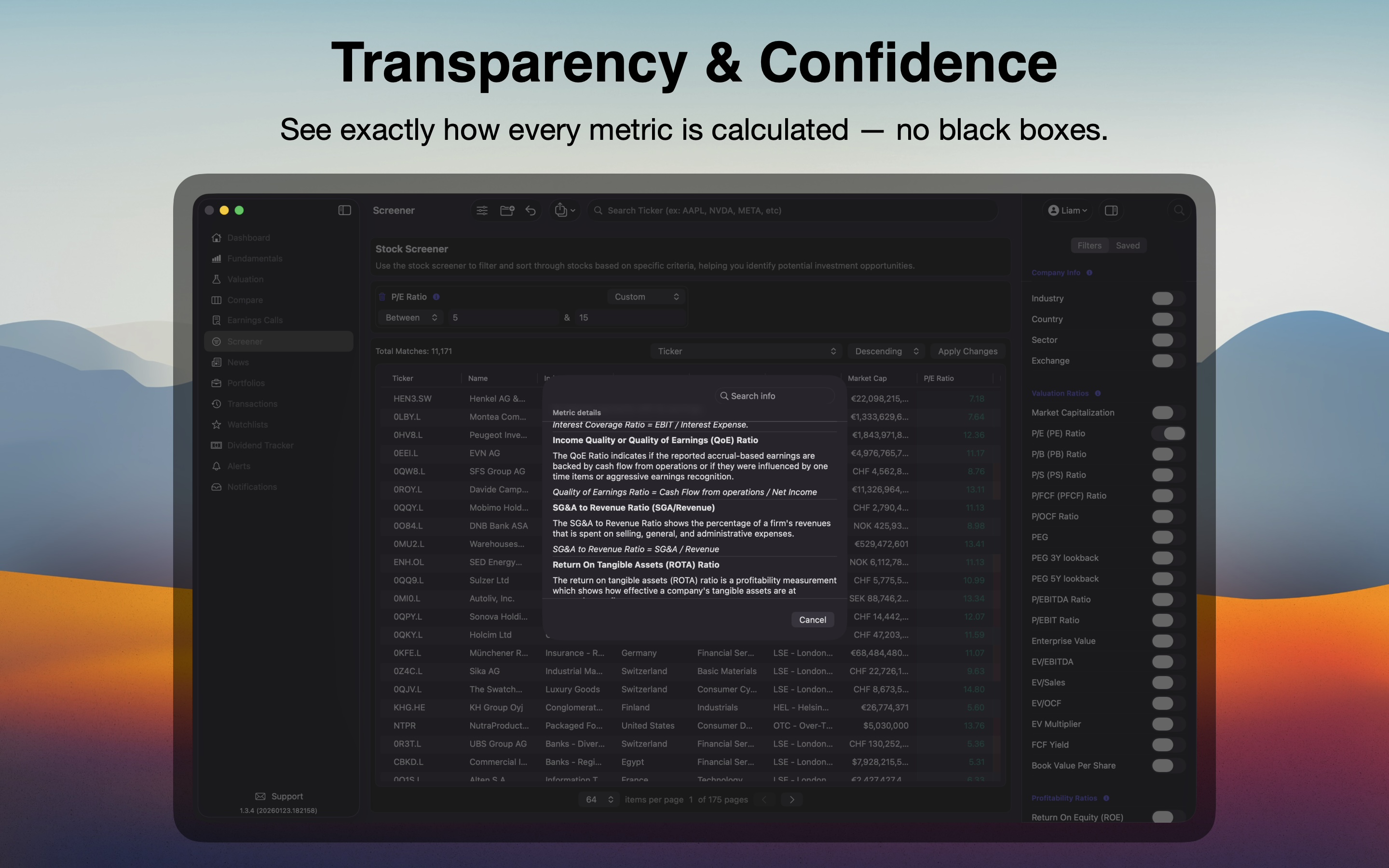Open the Watchlists section
The height and width of the screenshot is (868, 1389).
248,424
